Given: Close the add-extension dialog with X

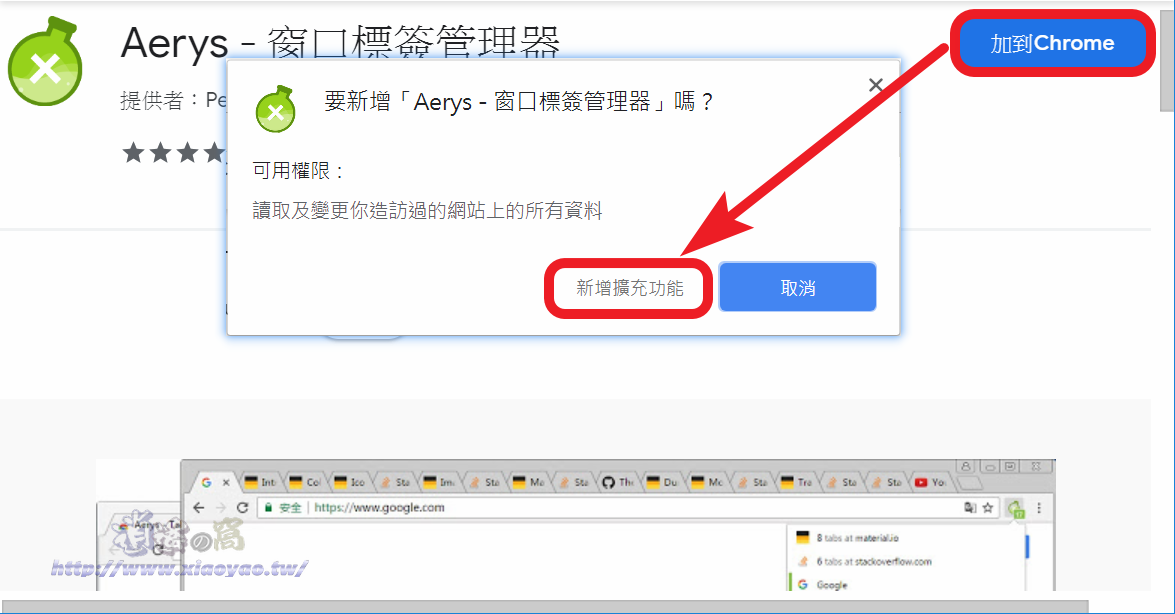Looking at the screenshot, I should (875, 85).
